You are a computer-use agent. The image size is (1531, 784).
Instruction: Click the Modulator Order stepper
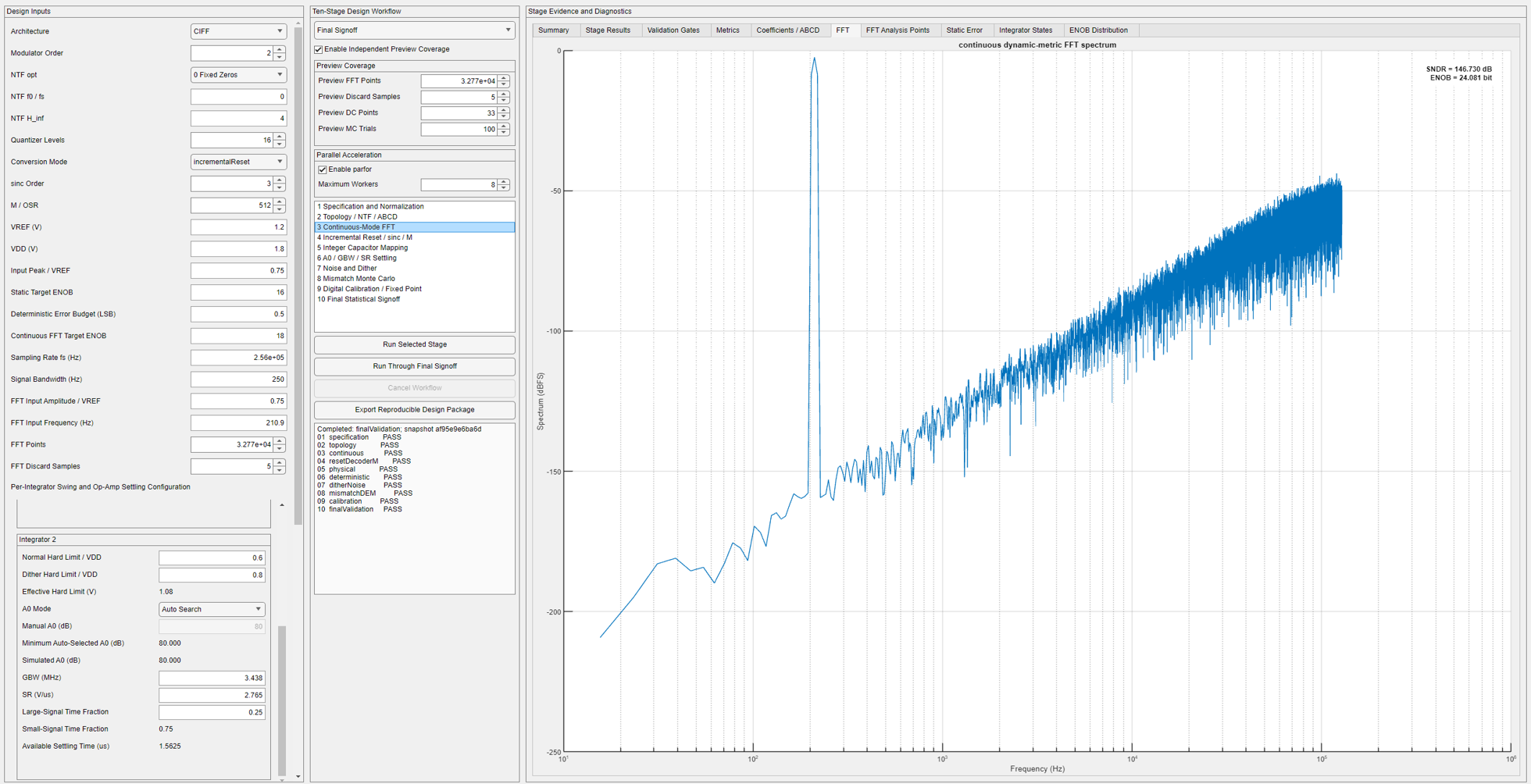pos(280,53)
